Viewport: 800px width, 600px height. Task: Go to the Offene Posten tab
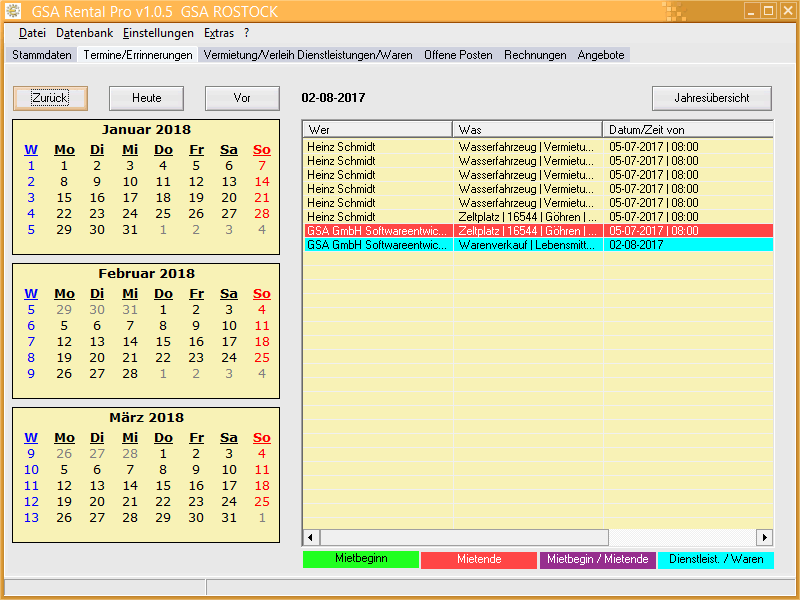pyautogui.click(x=458, y=55)
